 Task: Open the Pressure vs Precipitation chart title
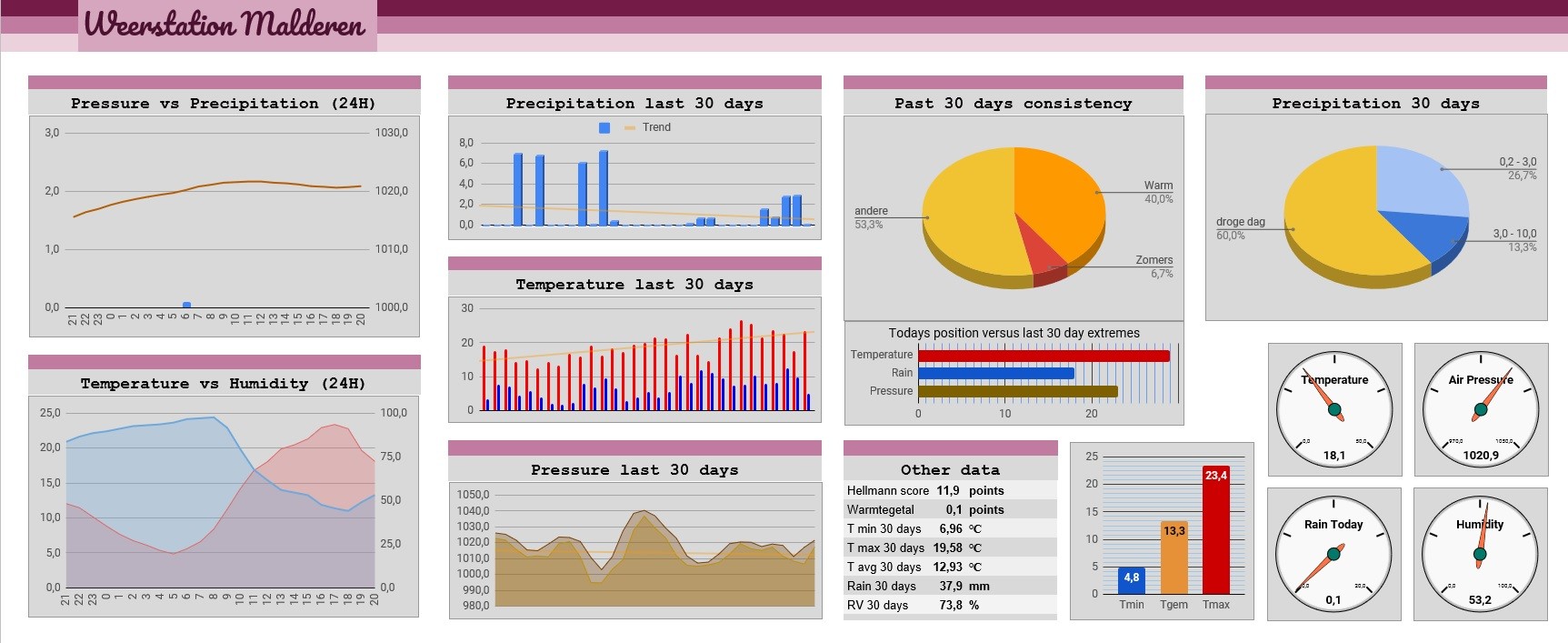click(x=224, y=104)
